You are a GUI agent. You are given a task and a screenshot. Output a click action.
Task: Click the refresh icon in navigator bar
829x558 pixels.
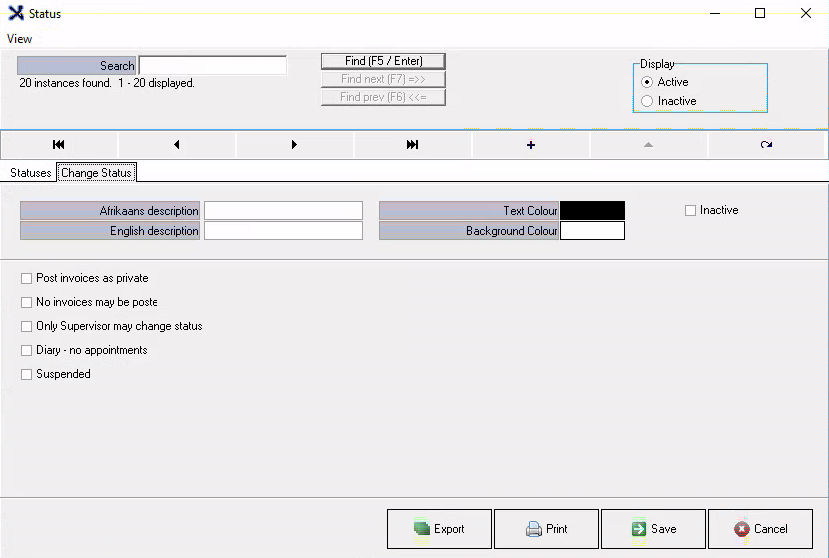tap(766, 145)
